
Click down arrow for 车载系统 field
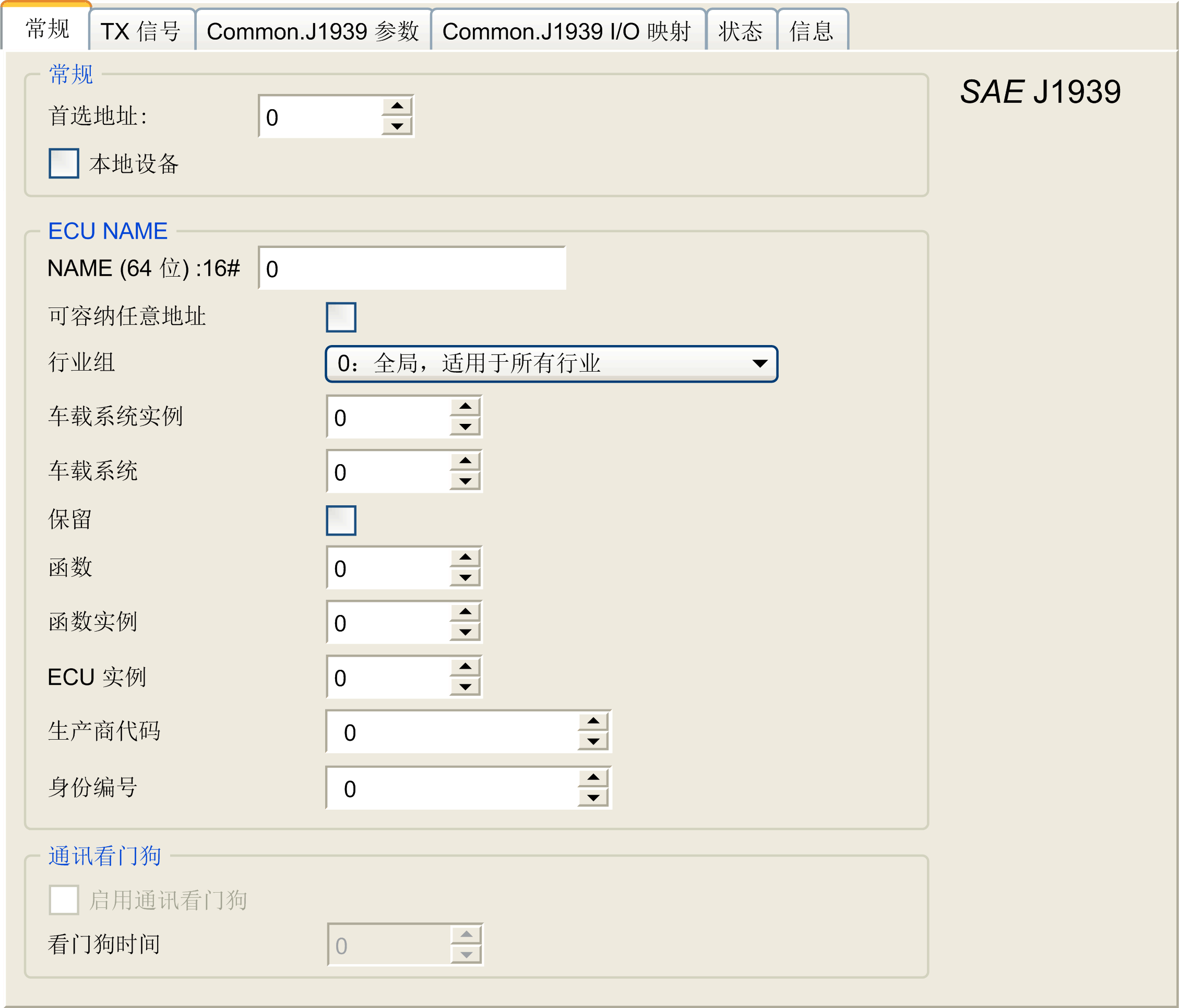point(465,481)
